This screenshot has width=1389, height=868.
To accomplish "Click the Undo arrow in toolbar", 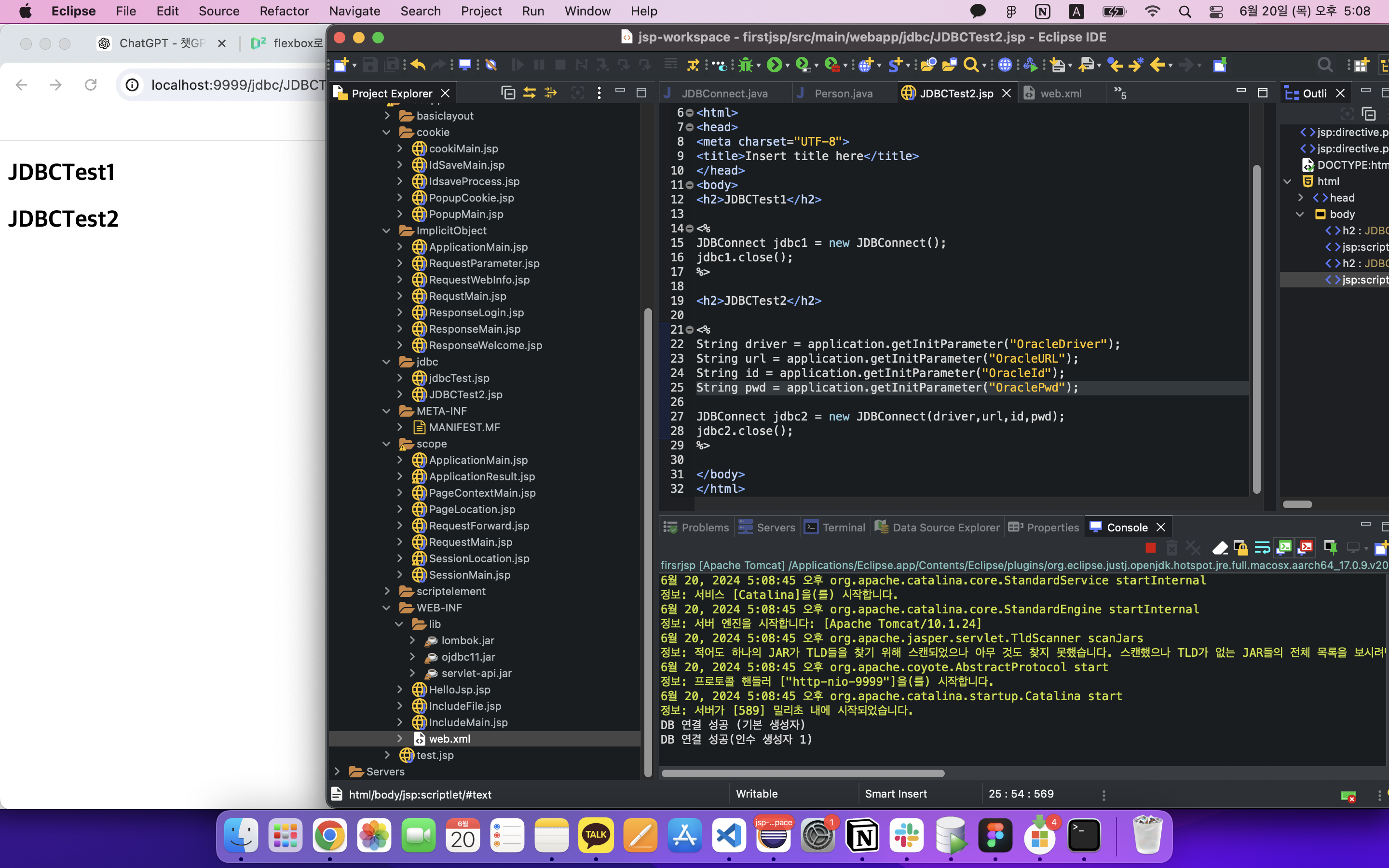I will click(418, 65).
